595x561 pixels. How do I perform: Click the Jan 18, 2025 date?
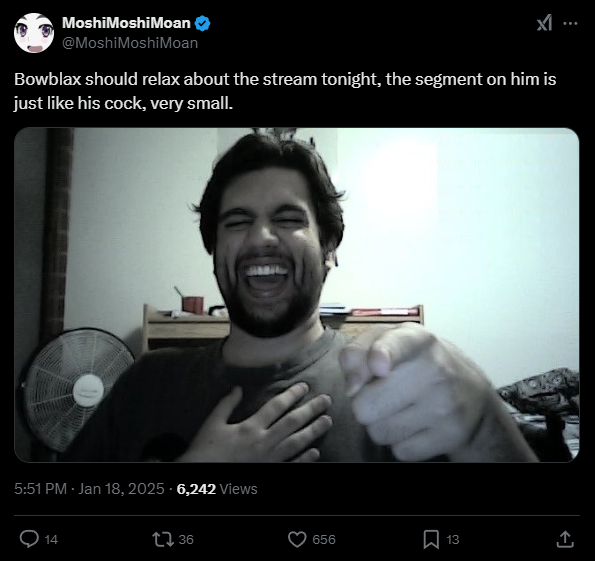point(121,489)
